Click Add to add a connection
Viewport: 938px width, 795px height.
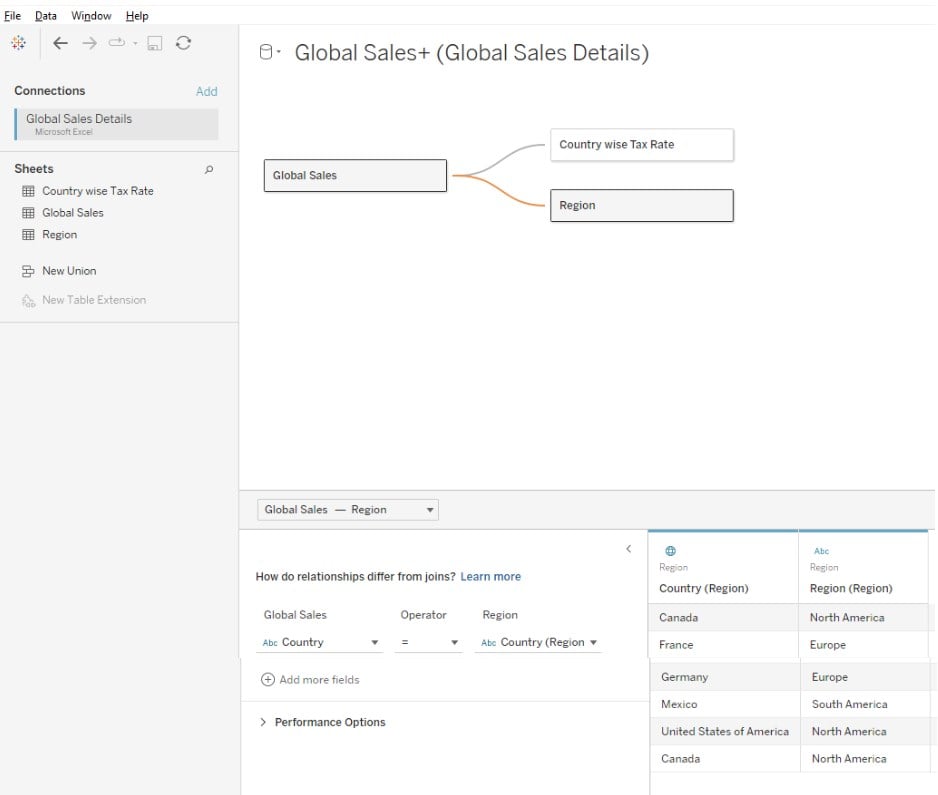point(206,92)
